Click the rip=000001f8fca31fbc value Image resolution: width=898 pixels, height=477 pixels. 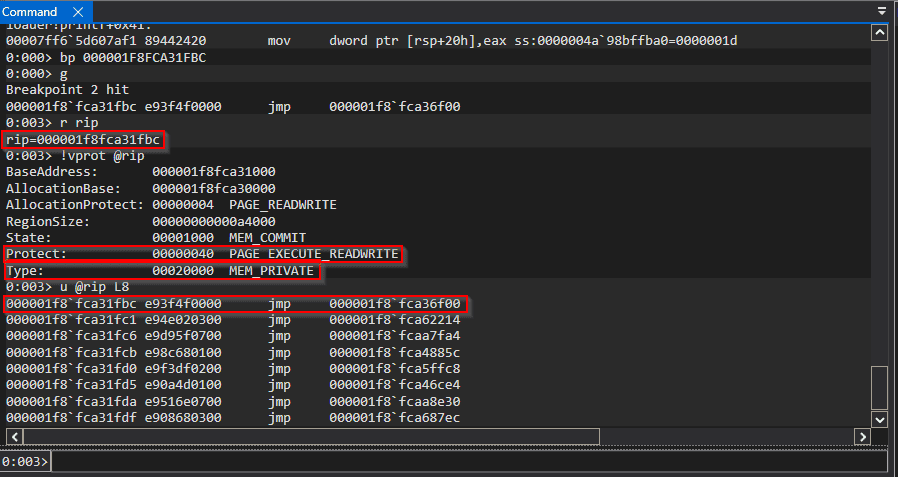pyautogui.click(x=84, y=140)
